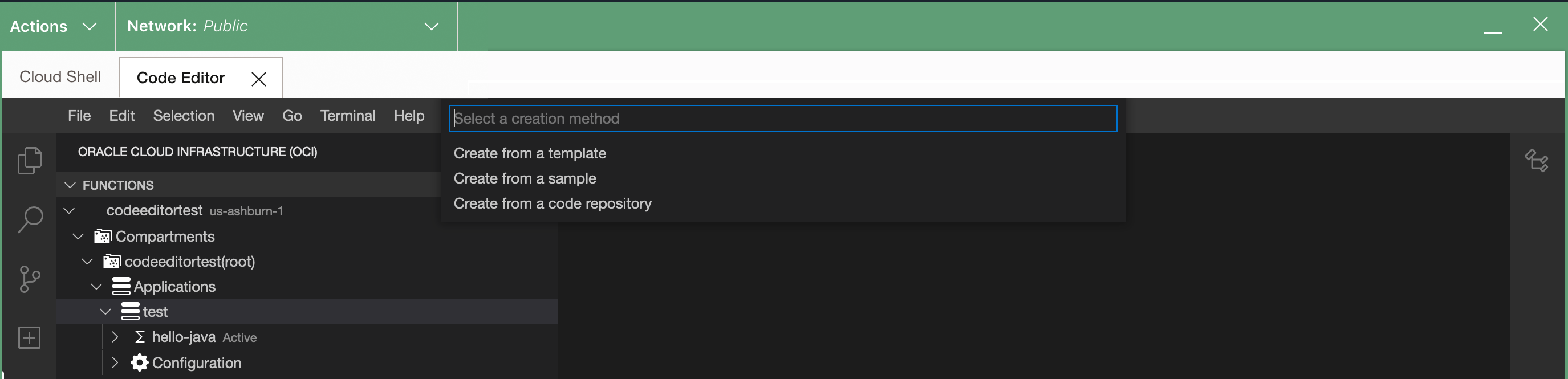Image resolution: width=1568 pixels, height=379 pixels.
Task: Close the Code Editor tab
Action: [260, 79]
